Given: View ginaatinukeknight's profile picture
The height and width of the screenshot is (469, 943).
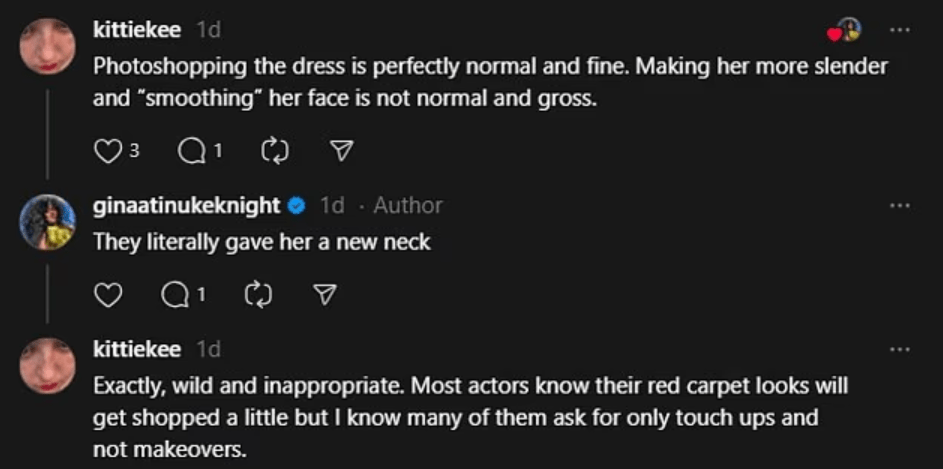Looking at the screenshot, I should (47, 221).
